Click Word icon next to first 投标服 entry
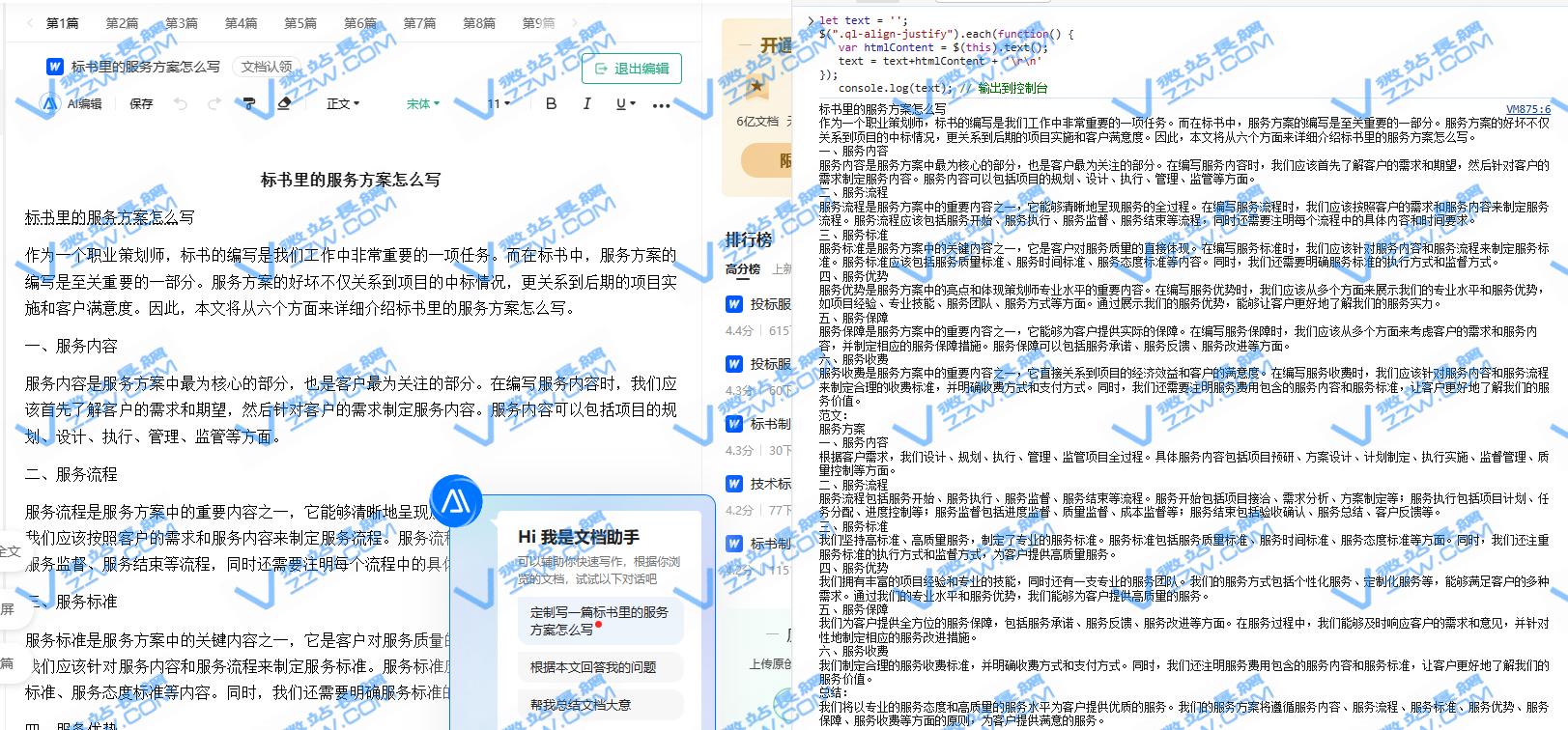 click(x=734, y=303)
